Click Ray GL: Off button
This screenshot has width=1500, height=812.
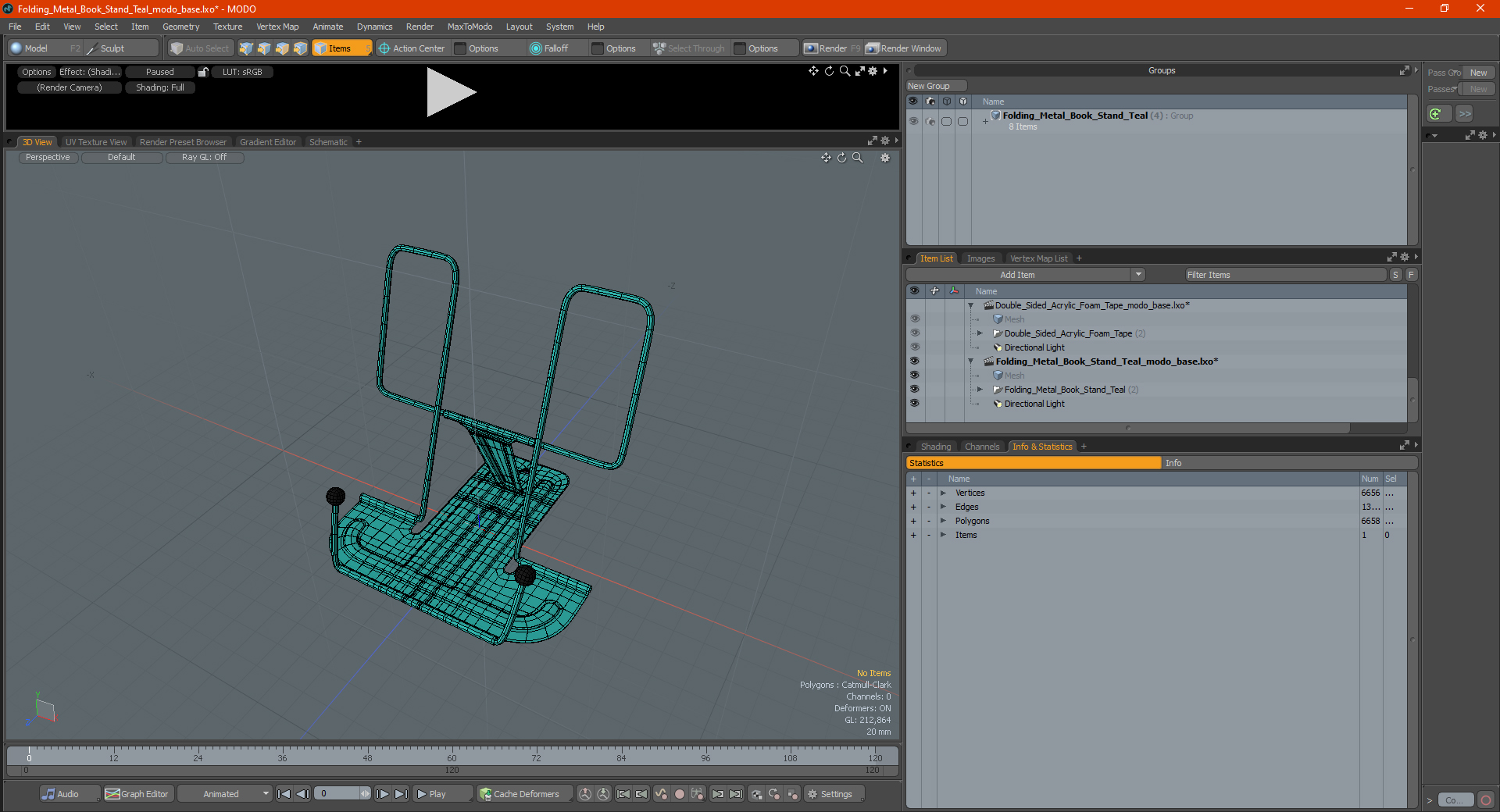[x=204, y=158]
